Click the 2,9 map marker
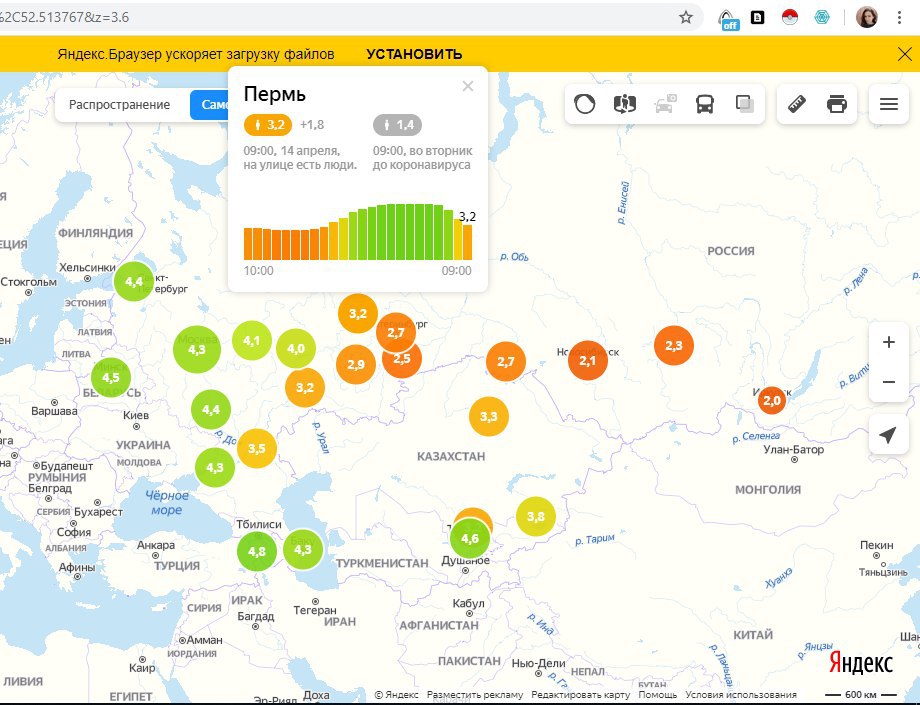The image size is (920, 705). [356, 364]
